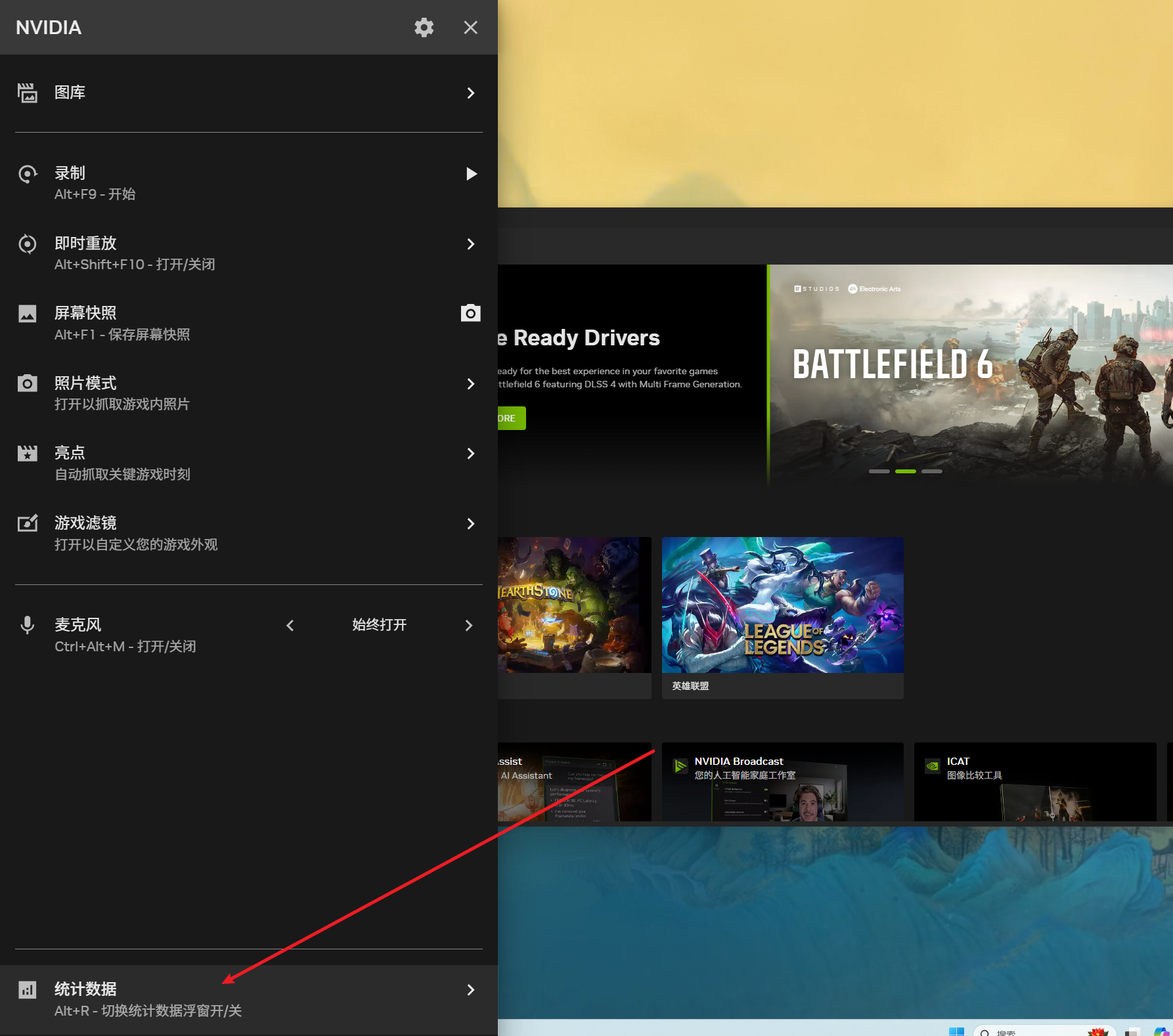Click the camera icon to save a screenshot
Screen dimensions: 1173x1036
[470, 313]
